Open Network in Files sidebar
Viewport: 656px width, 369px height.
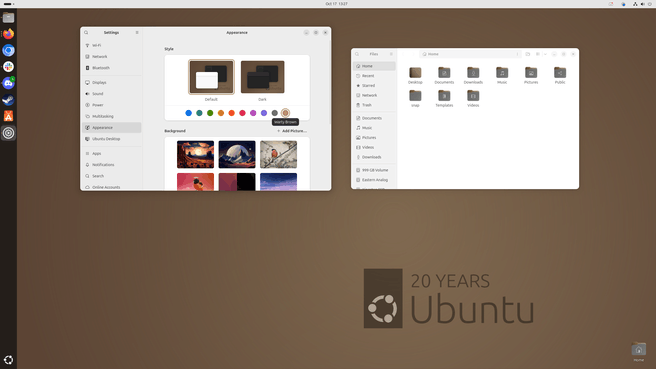(x=374, y=95)
